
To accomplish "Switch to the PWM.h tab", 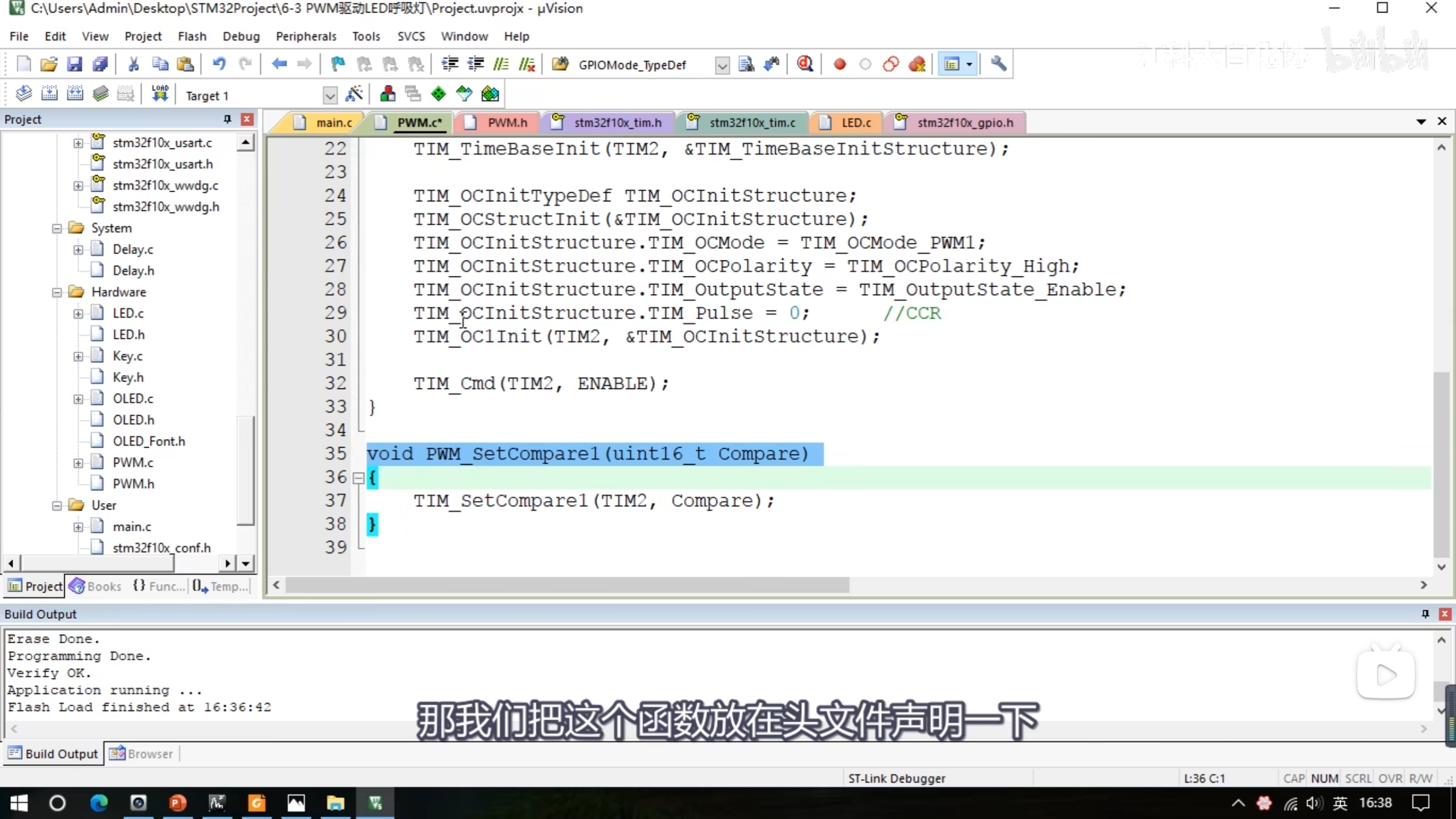I will [x=507, y=123].
